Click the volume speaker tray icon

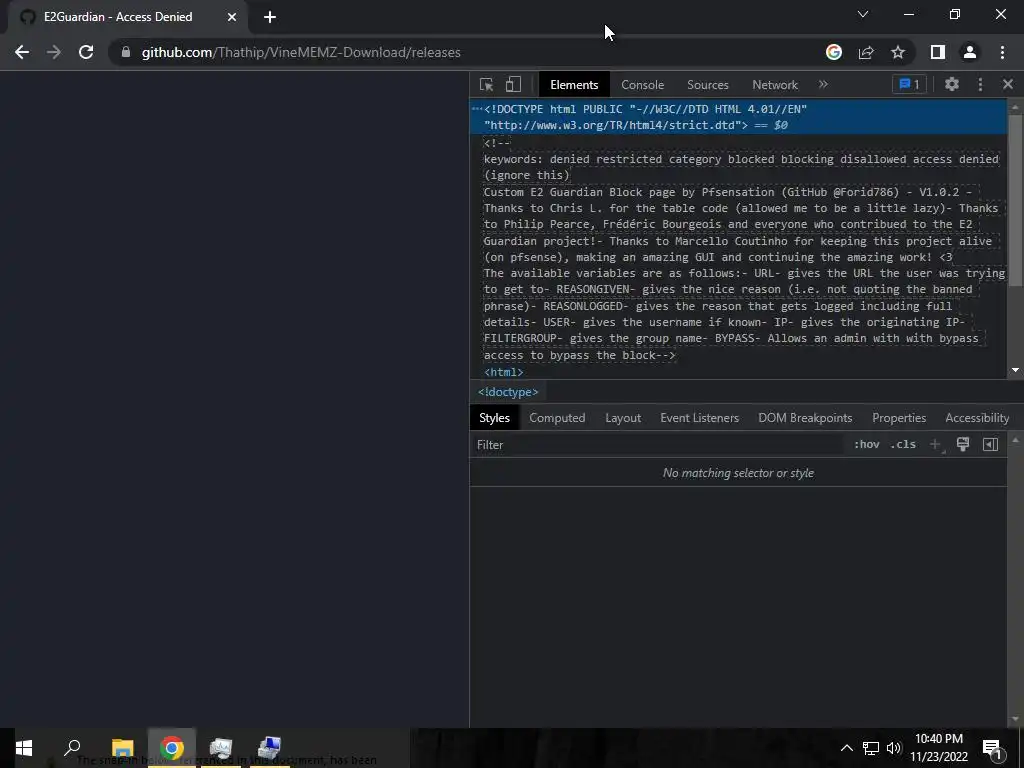[893, 748]
